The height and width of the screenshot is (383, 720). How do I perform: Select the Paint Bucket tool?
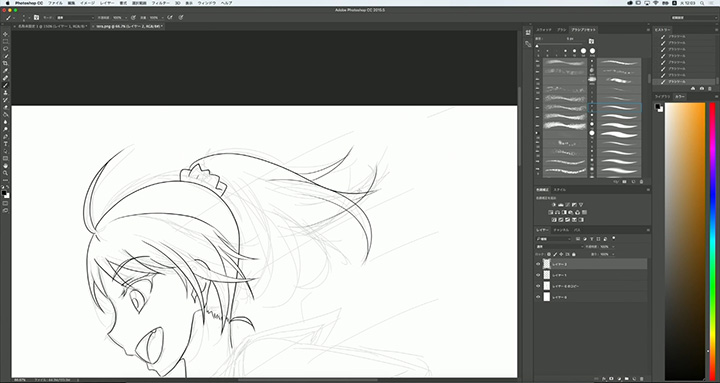point(6,115)
